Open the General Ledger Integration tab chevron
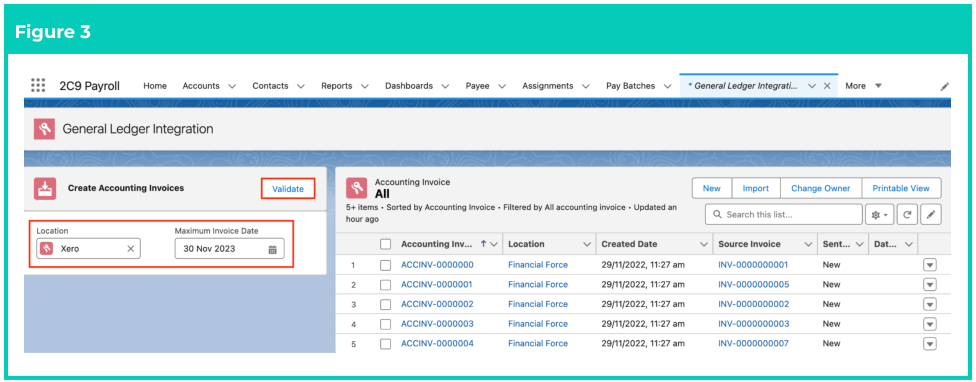The image size is (976, 382). (x=812, y=86)
